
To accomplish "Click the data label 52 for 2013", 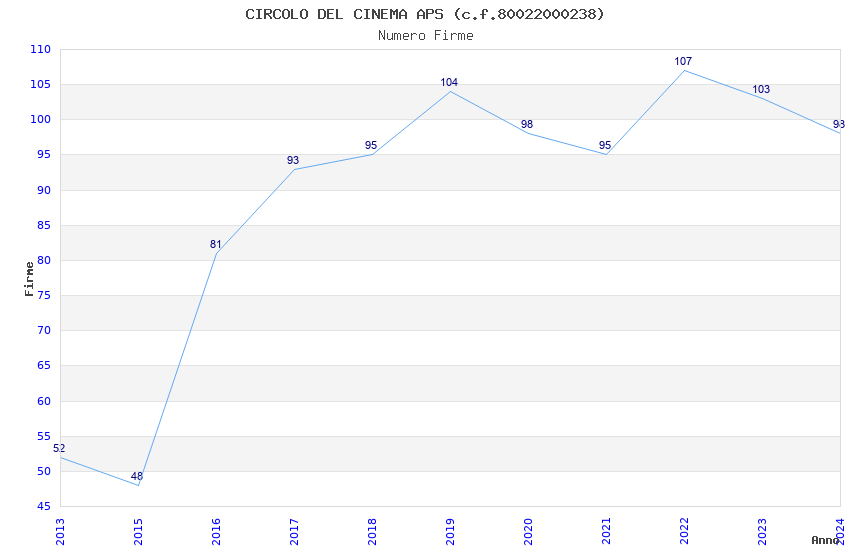I will pyautogui.click(x=59, y=448).
